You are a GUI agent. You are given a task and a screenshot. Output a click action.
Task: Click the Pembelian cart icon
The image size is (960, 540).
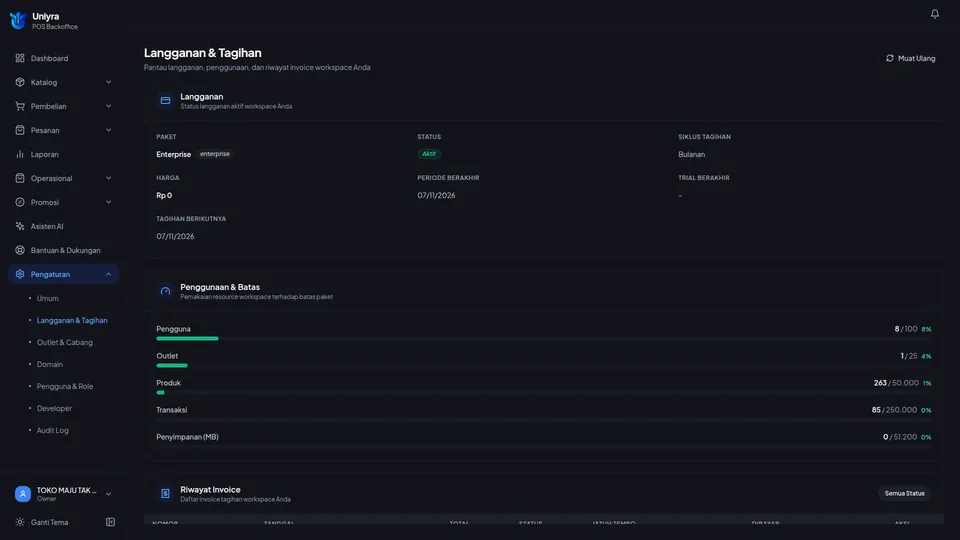click(20, 106)
